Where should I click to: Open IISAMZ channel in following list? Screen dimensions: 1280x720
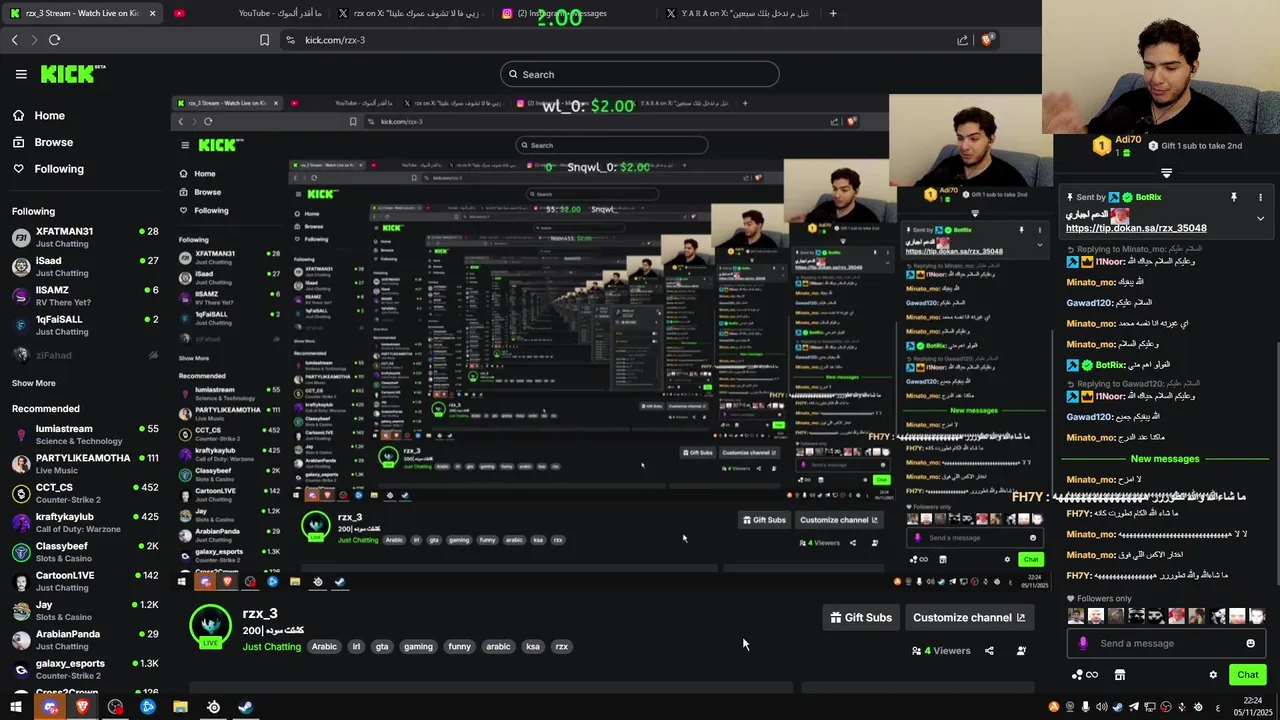click(x=85, y=296)
